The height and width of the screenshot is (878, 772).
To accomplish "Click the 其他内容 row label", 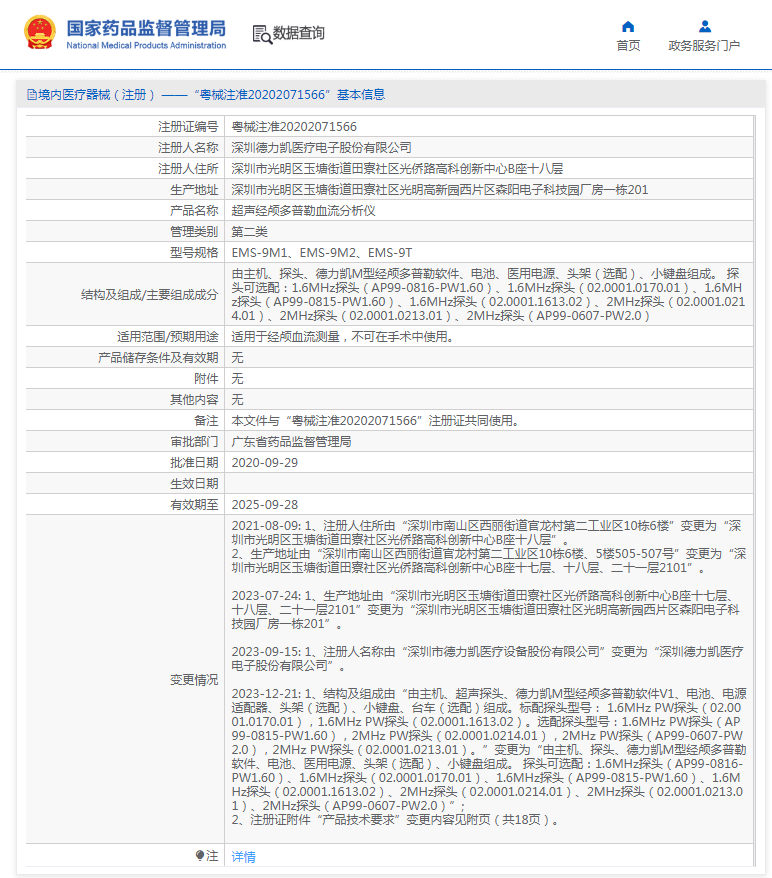I will pyautogui.click(x=194, y=400).
